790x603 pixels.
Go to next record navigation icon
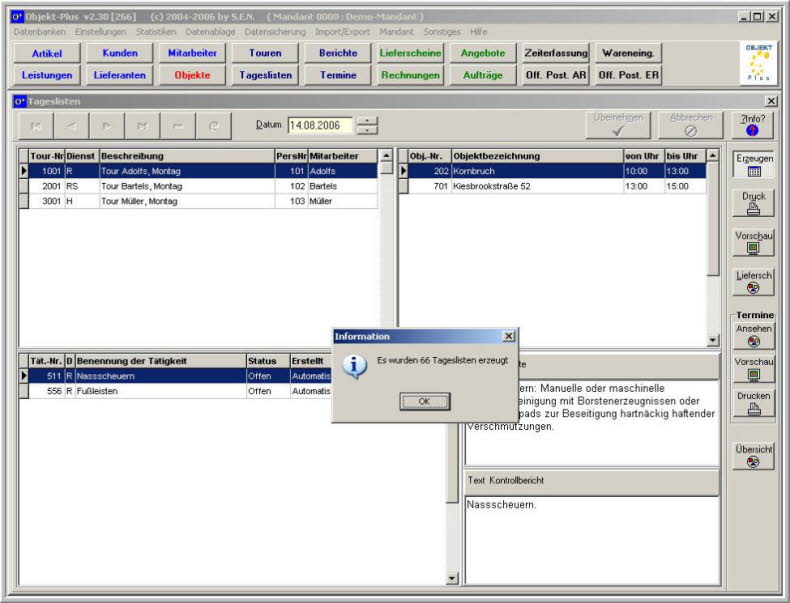coord(107,126)
